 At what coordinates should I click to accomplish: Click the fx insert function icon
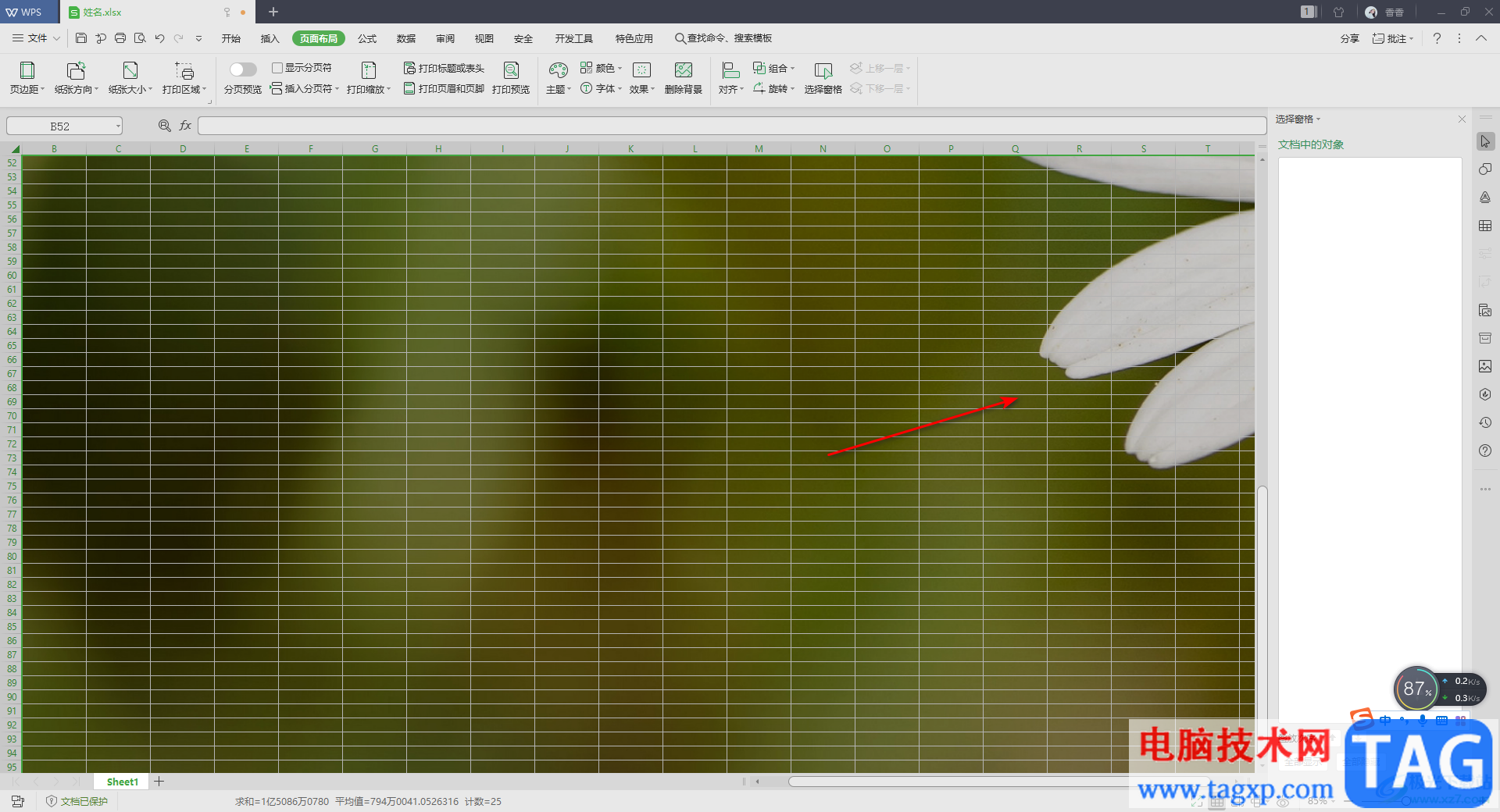[x=185, y=126]
